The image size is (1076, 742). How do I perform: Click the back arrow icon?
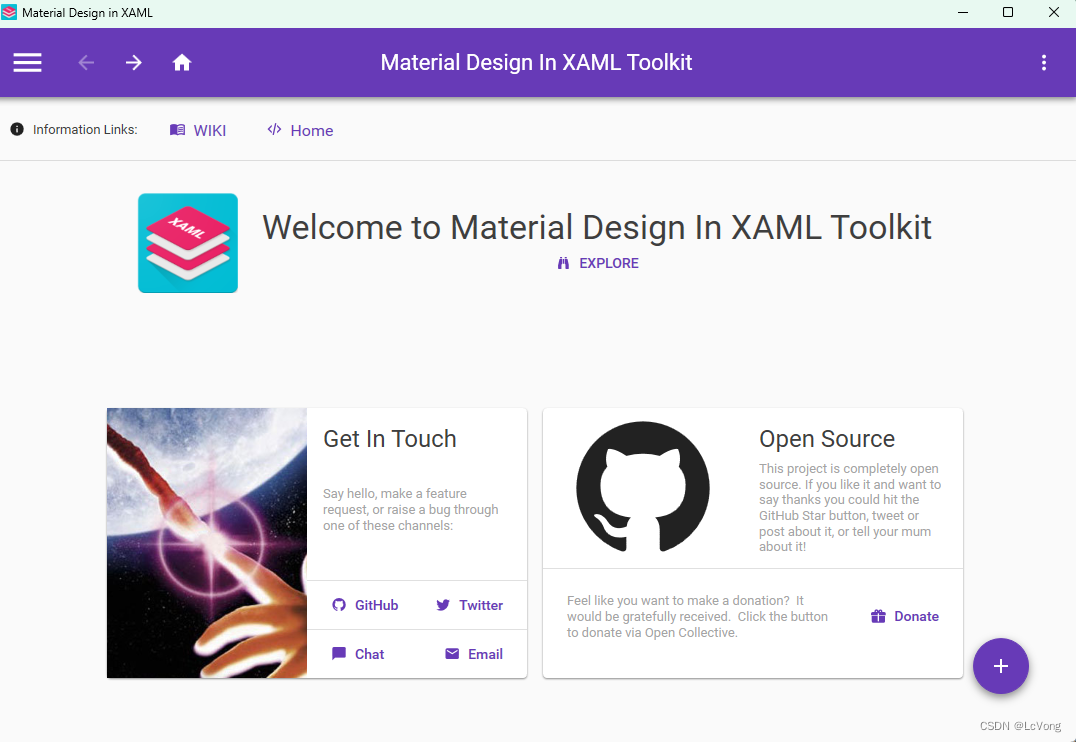point(86,62)
